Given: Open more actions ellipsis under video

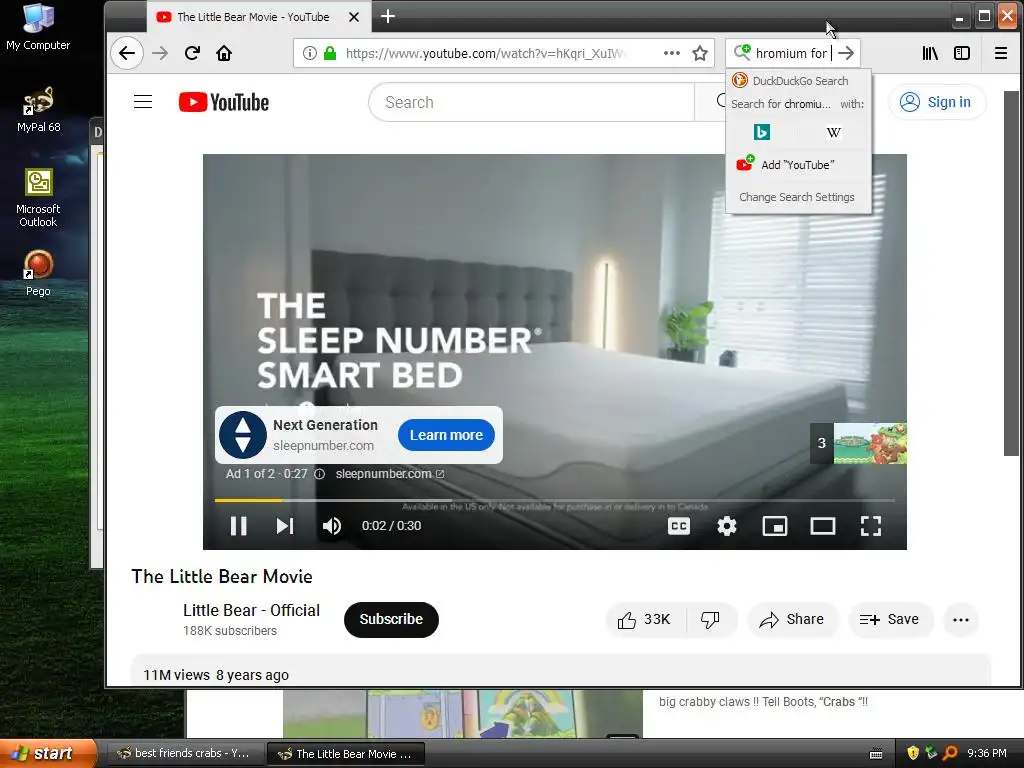Looking at the screenshot, I should point(961,619).
